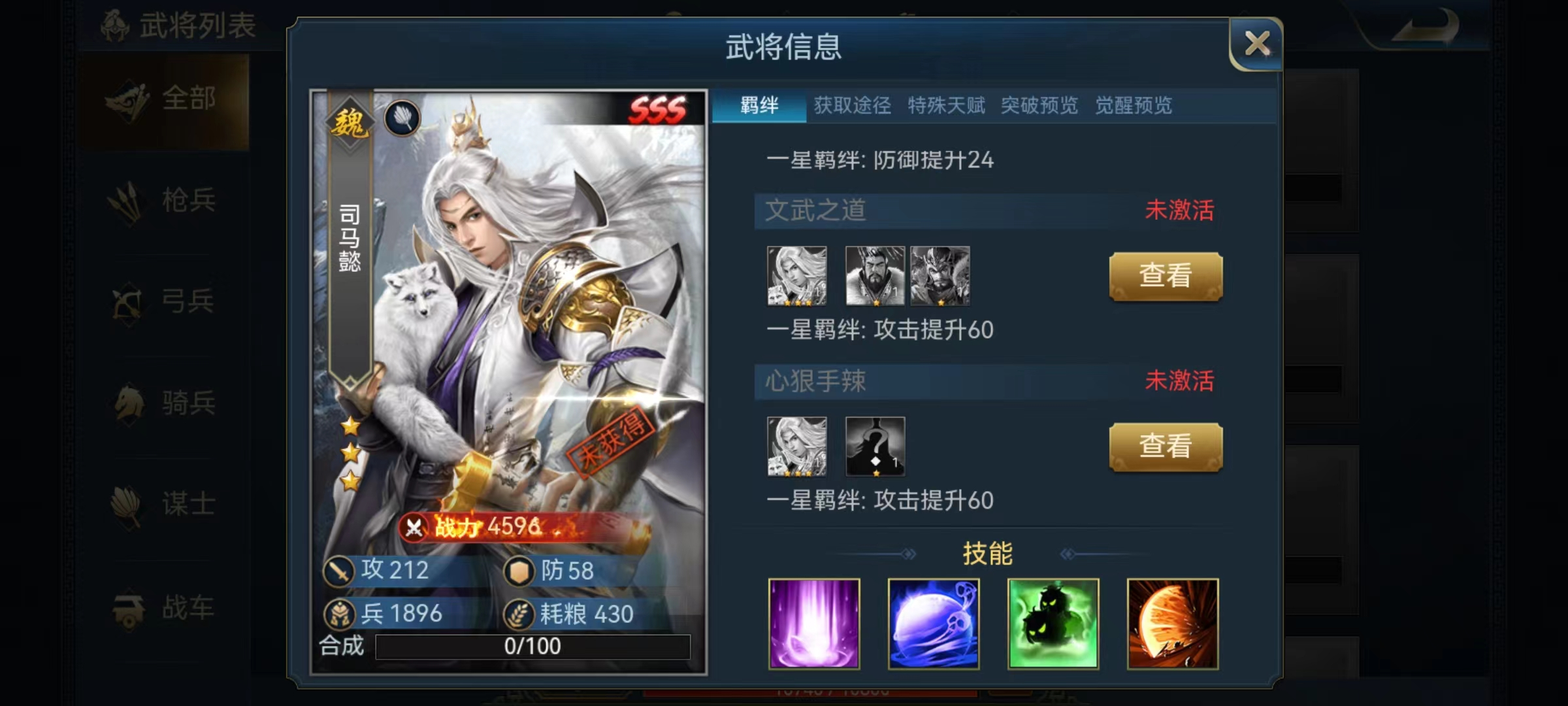Screen dimensions: 1568x706
Task: Click the purple light beam skill icon
Action: point(814,624)
